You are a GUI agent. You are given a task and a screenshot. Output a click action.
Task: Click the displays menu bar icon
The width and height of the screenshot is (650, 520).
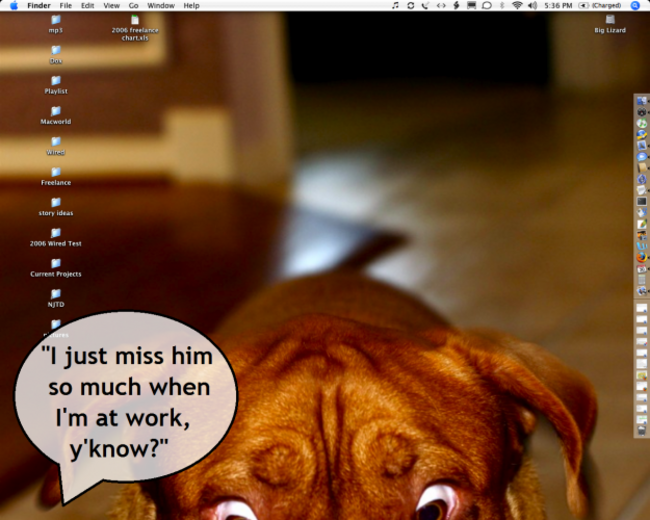471,5
